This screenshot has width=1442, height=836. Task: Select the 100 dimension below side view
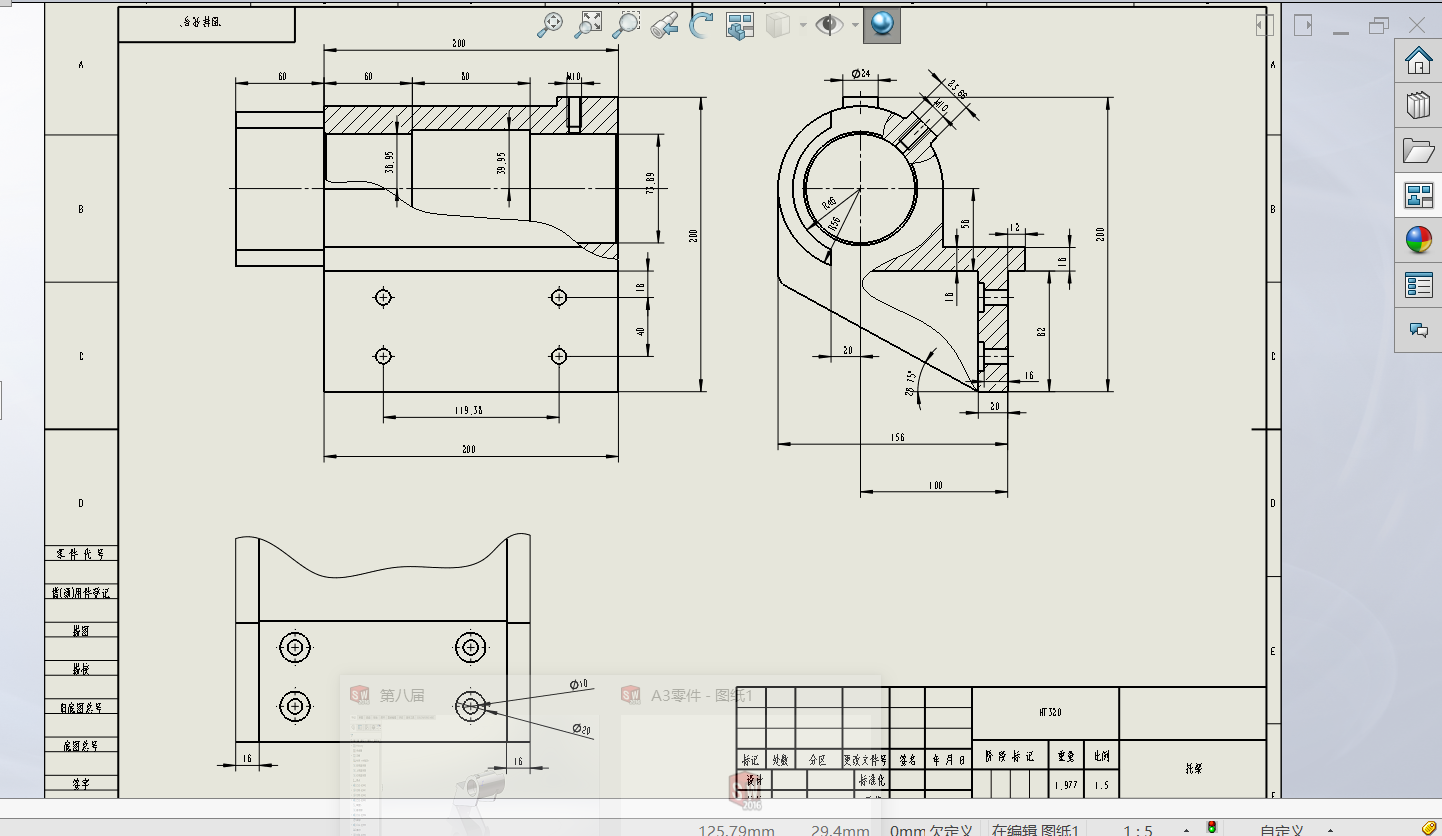click(935, 486)
